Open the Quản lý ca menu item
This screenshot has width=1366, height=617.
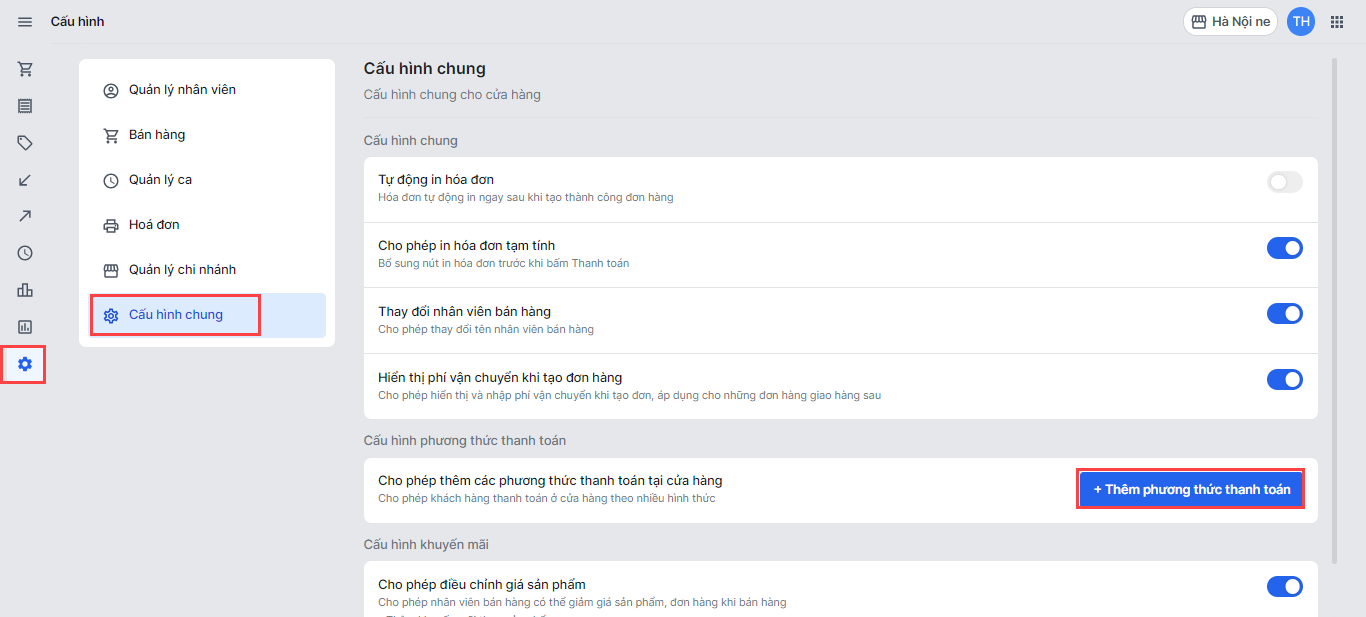tap(160, 180)
